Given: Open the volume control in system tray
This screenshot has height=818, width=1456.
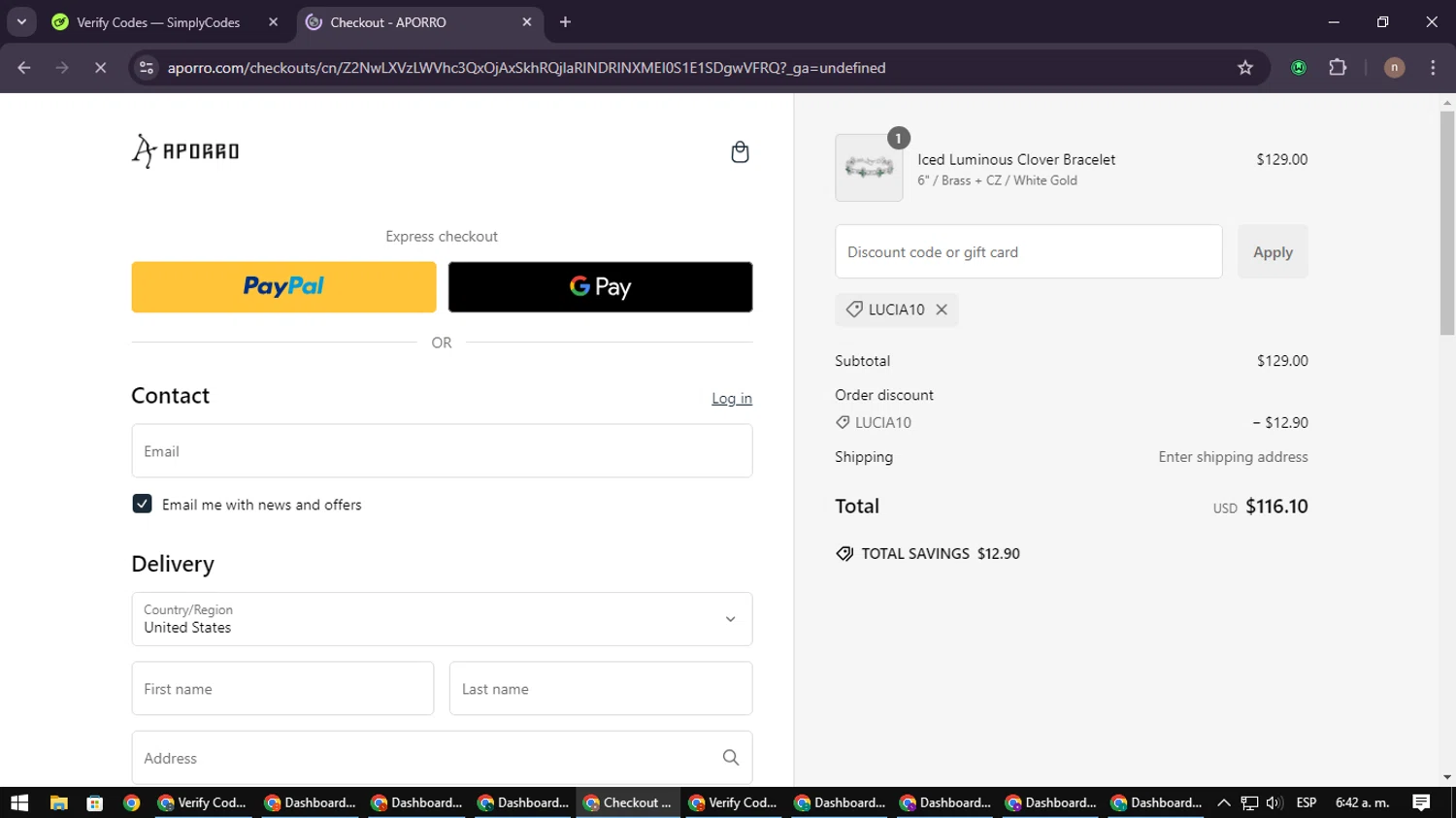Looking at the screenshot, I should 1274,802.
